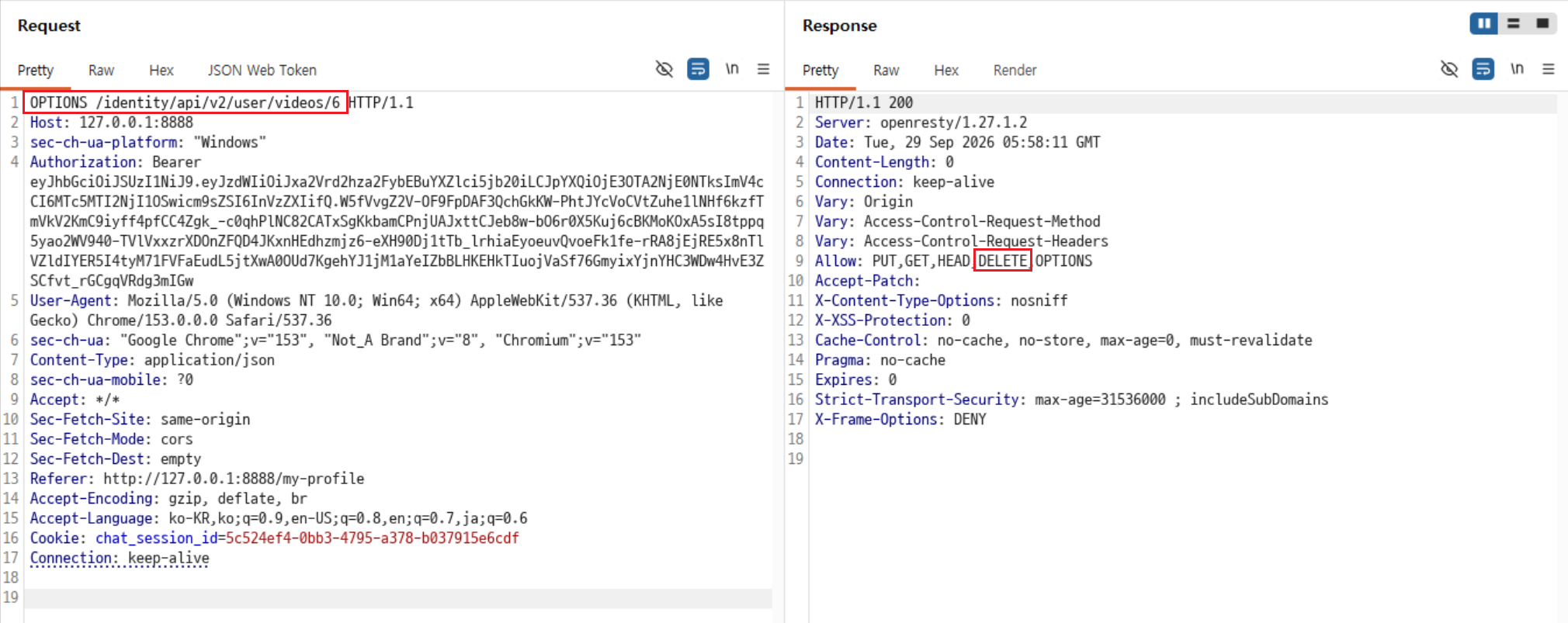Click the Host: 127.0.0.1:8888 header line
The image size is (1568, 623).
pyautogui.click(x=111, y=123)
